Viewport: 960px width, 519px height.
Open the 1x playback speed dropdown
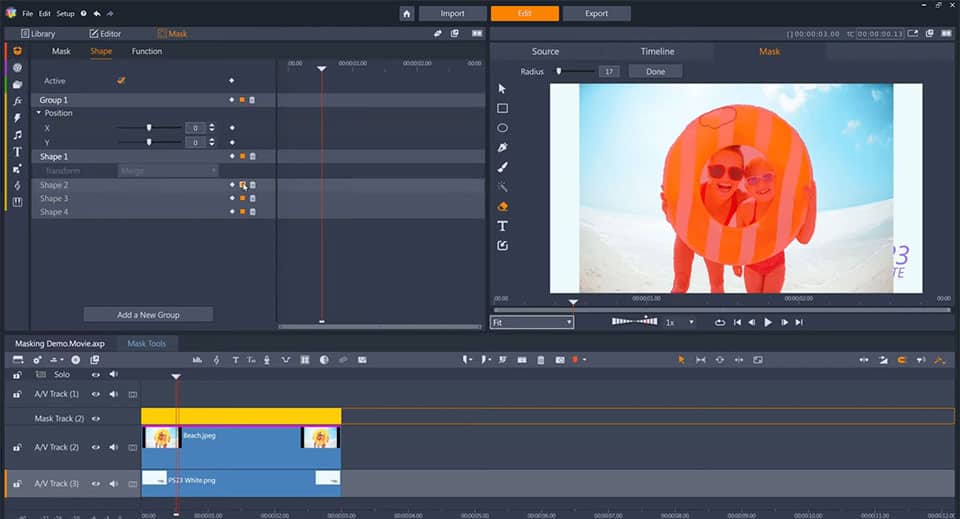(x=680, y=322)
